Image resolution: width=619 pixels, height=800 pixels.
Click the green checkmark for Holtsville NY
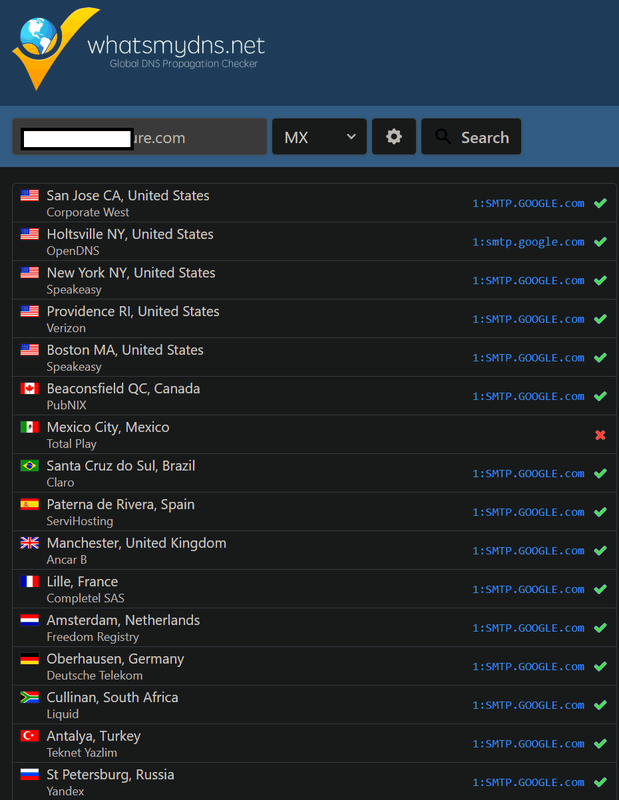click(600, 242)
